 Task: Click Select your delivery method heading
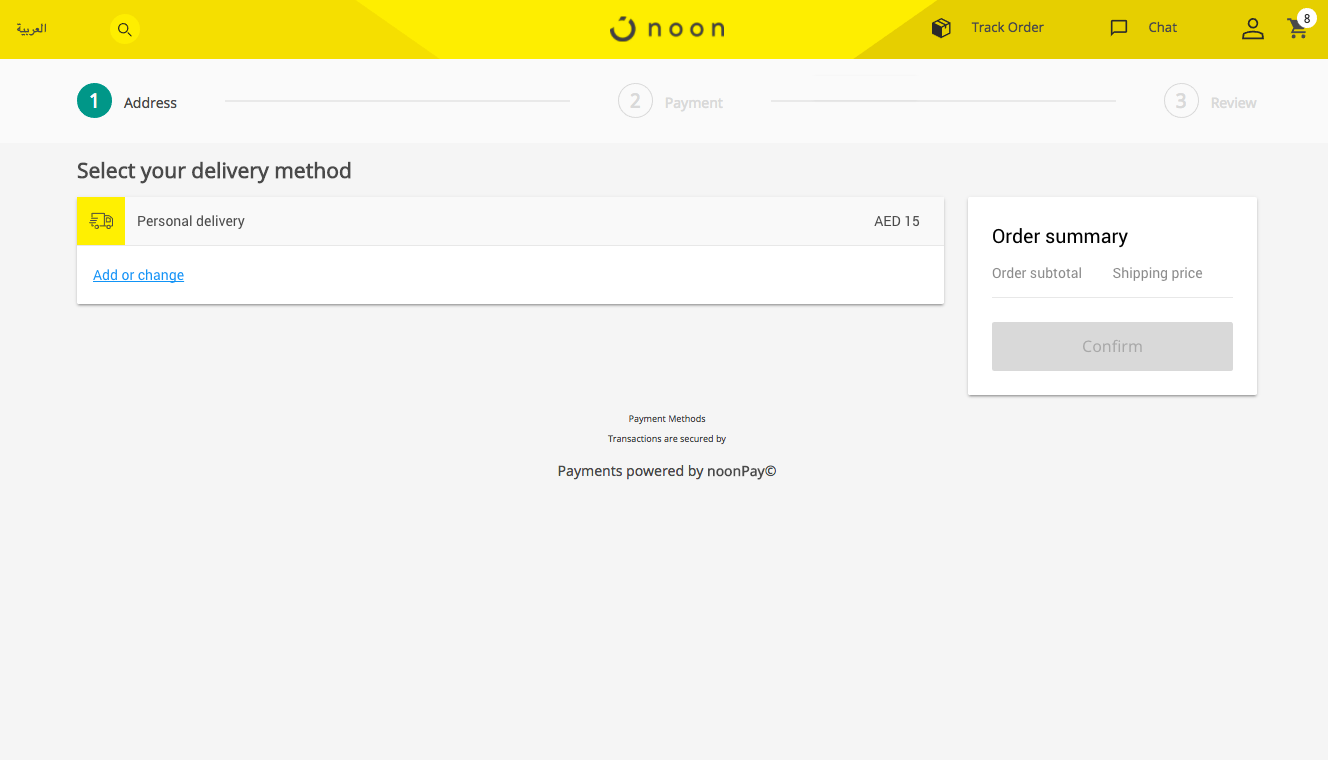coord(214,171)
